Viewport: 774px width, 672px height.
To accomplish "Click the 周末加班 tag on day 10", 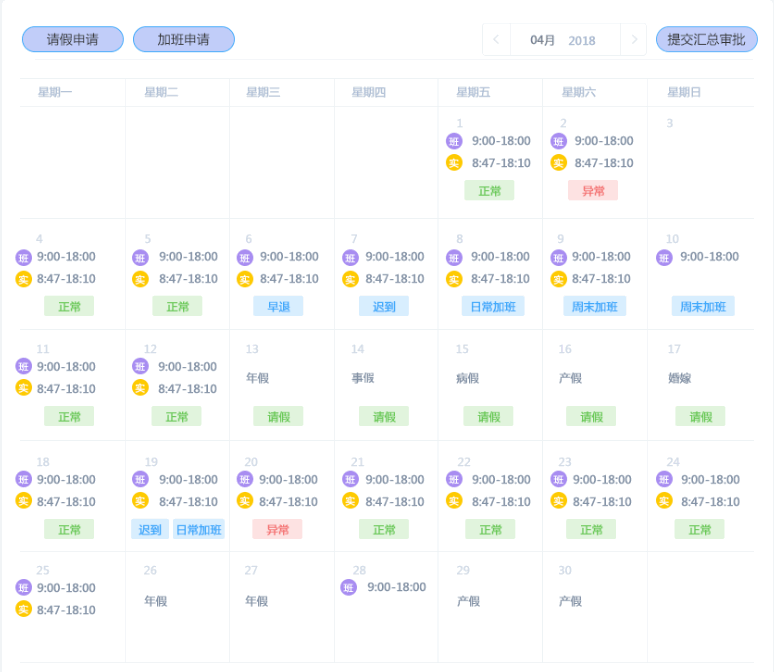I will [703, 306].
